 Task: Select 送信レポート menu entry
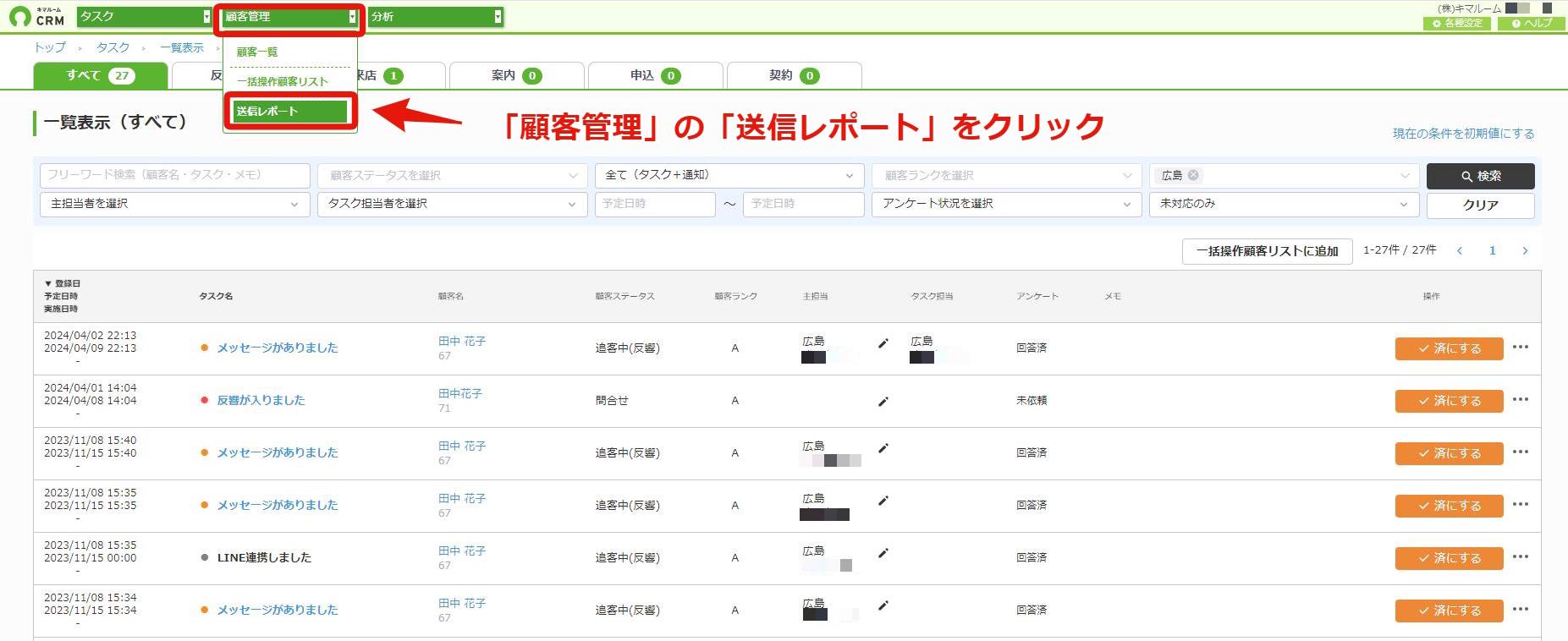click(290, 111)
